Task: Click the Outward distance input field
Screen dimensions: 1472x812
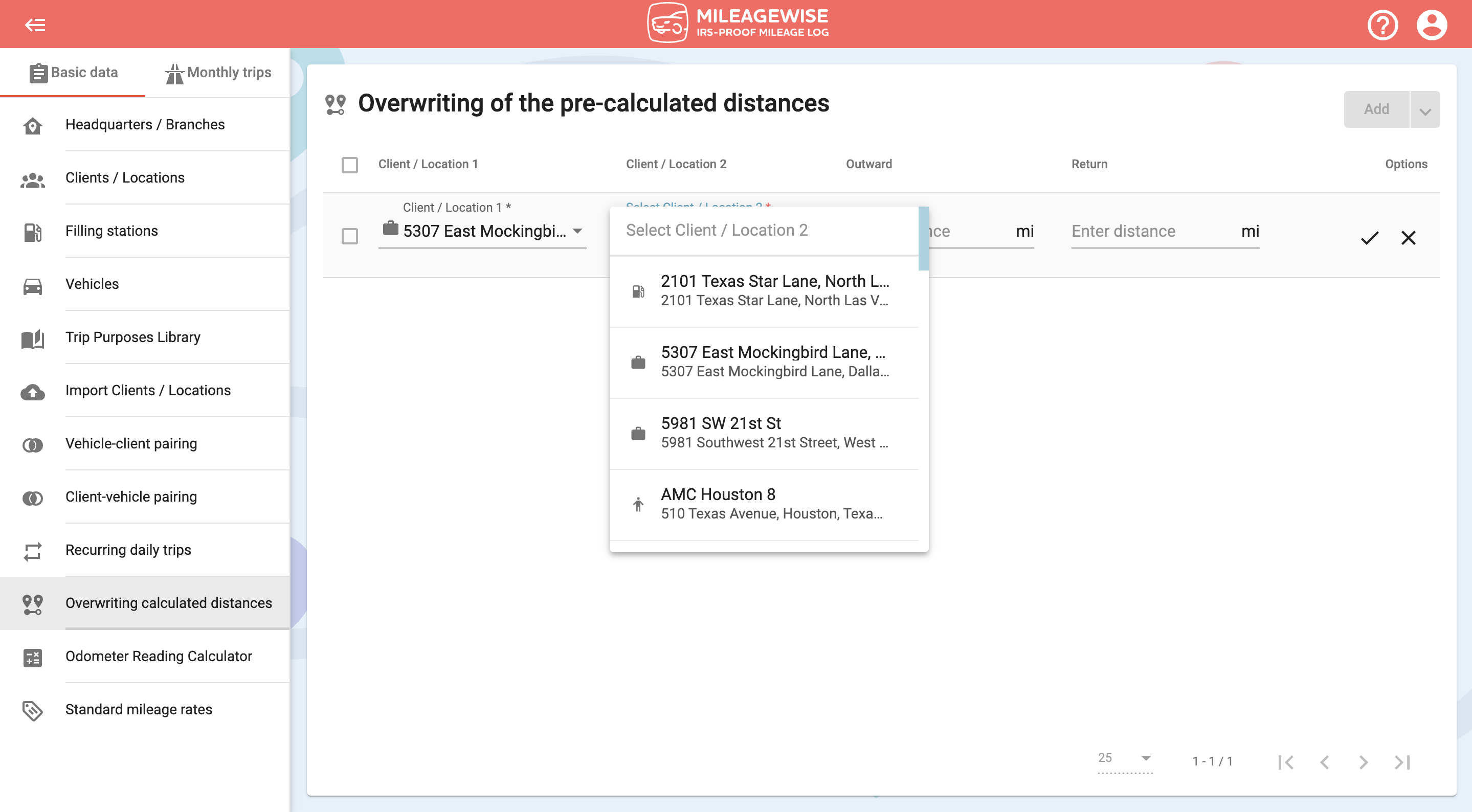Action: pos(981,232)
